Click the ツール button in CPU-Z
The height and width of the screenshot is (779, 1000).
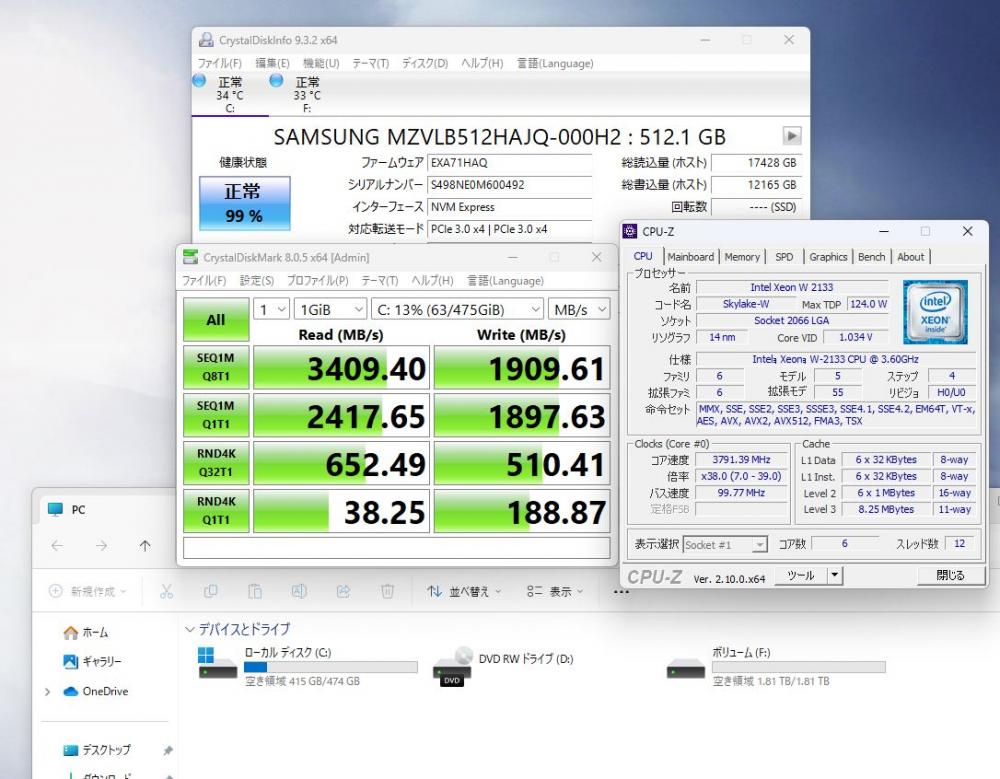click(x=801, y=575)
